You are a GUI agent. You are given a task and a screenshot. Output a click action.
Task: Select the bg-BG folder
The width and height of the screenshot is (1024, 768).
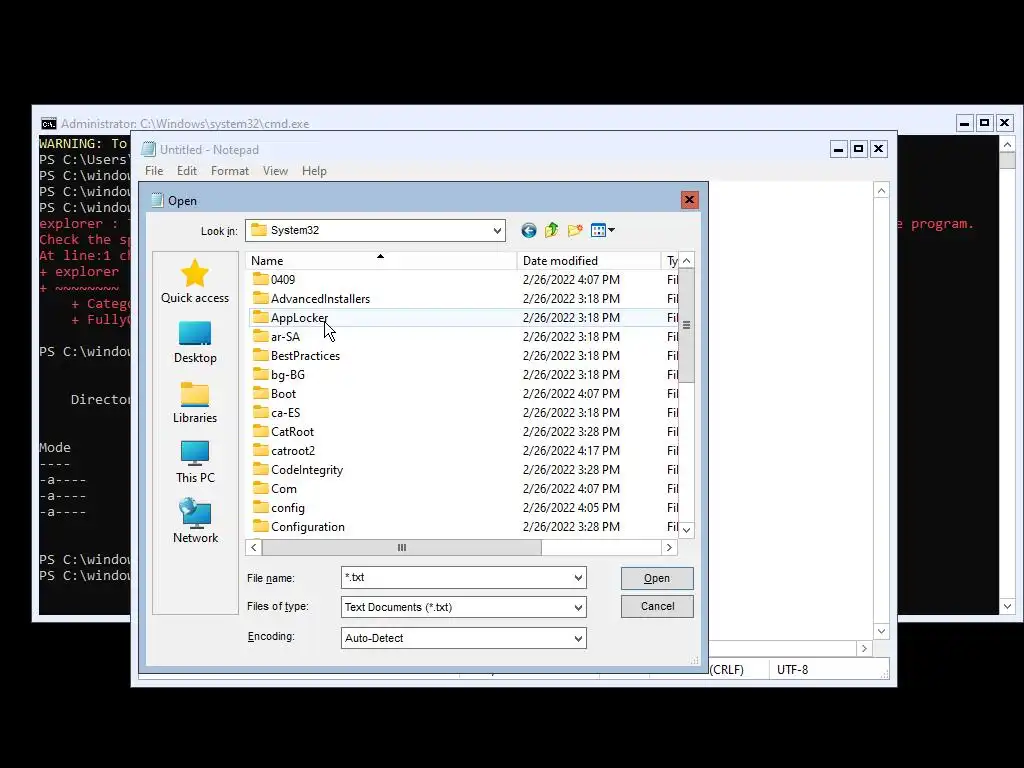point(287,374)
